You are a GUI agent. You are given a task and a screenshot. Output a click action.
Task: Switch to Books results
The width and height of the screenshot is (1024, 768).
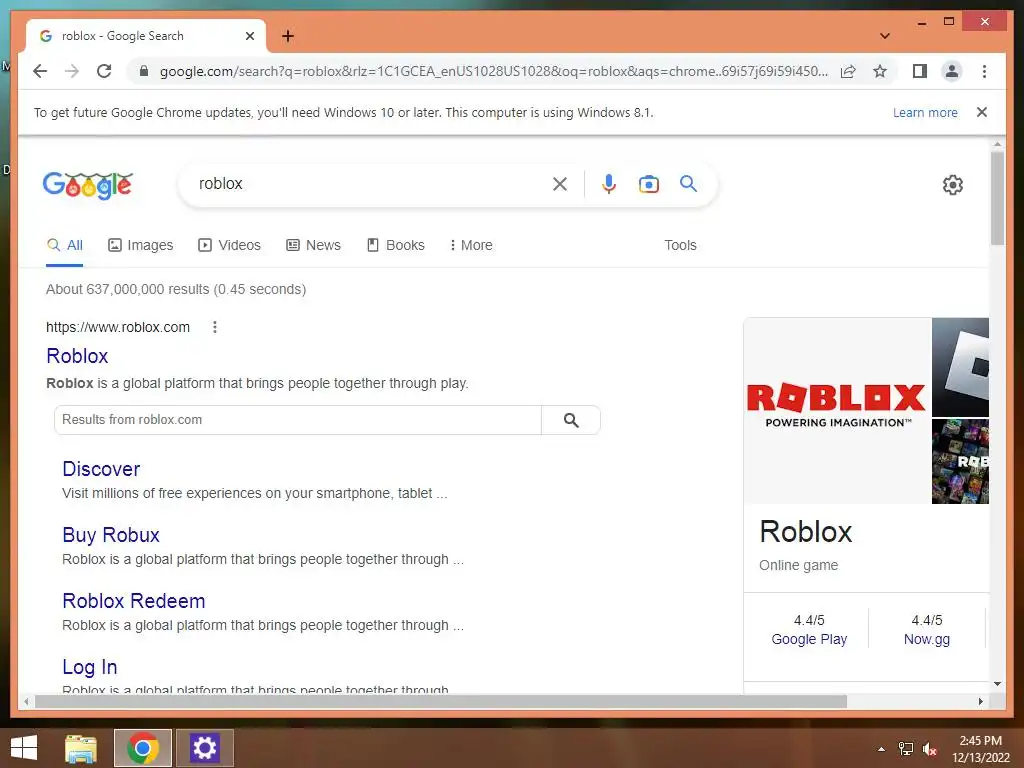tap(396, 246)
